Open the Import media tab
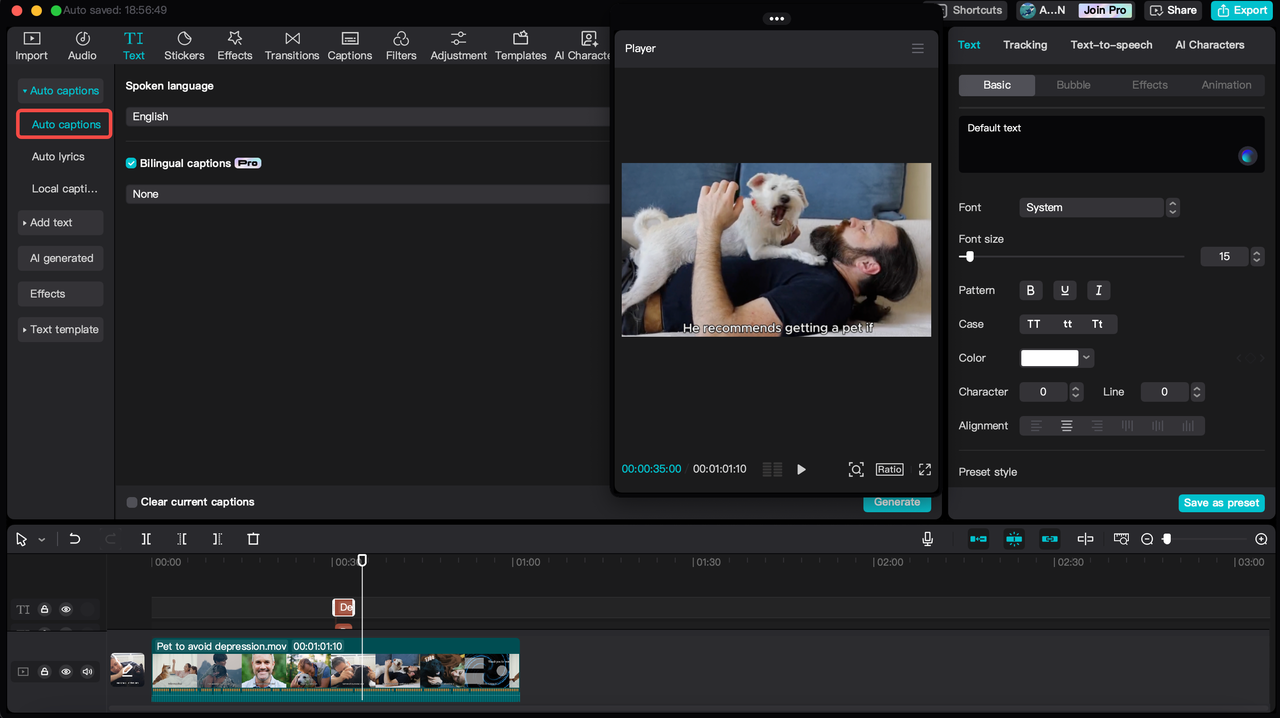 coord(31,45)
